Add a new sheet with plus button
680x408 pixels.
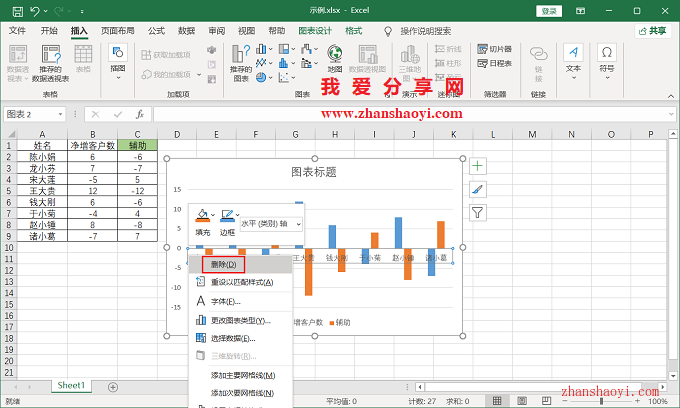pyautogui.click(x=113, y=387)
